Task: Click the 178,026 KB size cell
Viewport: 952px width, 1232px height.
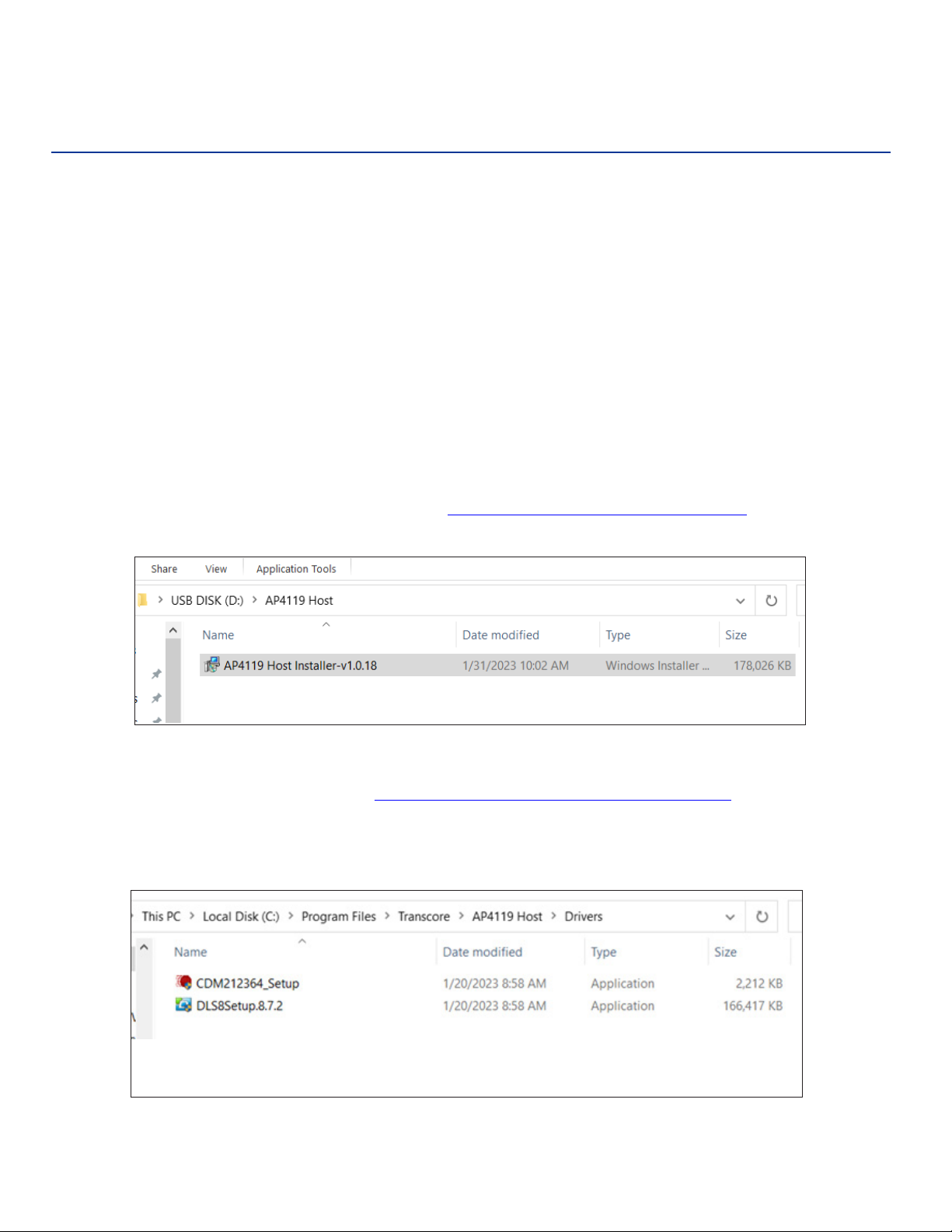Action: tap(762, 665)
